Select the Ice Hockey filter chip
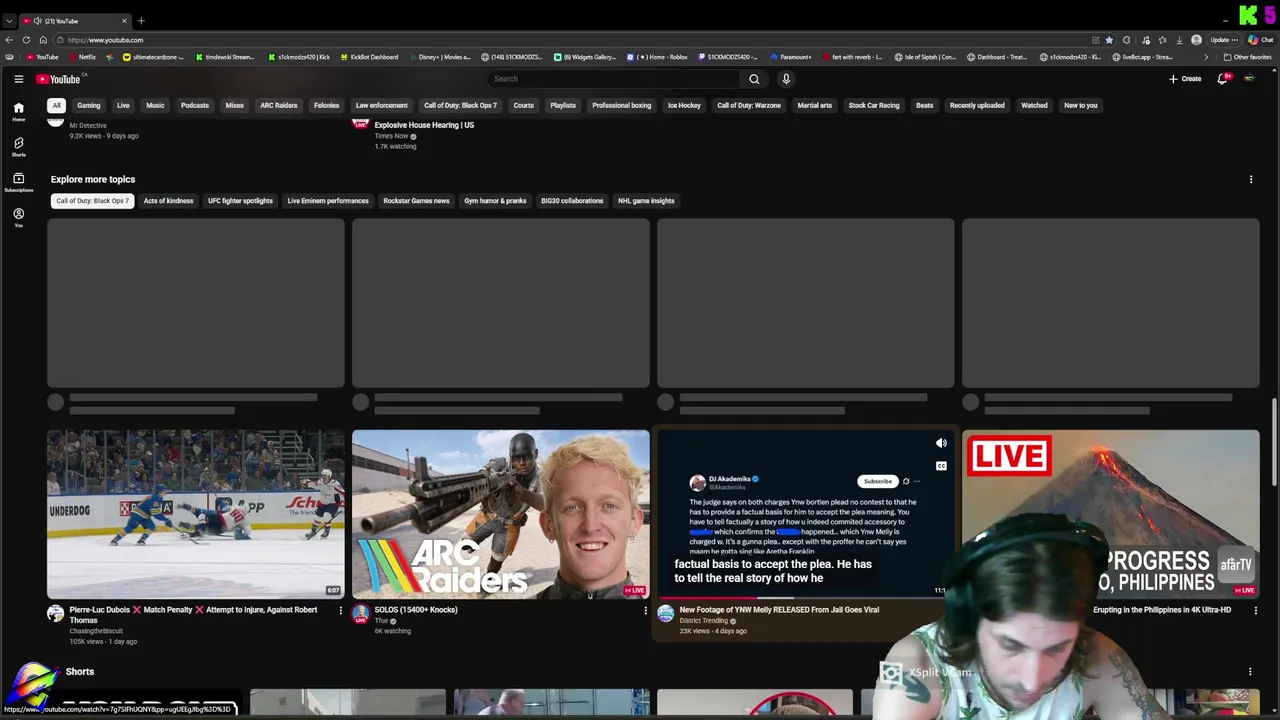The image size is (1280, 720). [684, 105]
